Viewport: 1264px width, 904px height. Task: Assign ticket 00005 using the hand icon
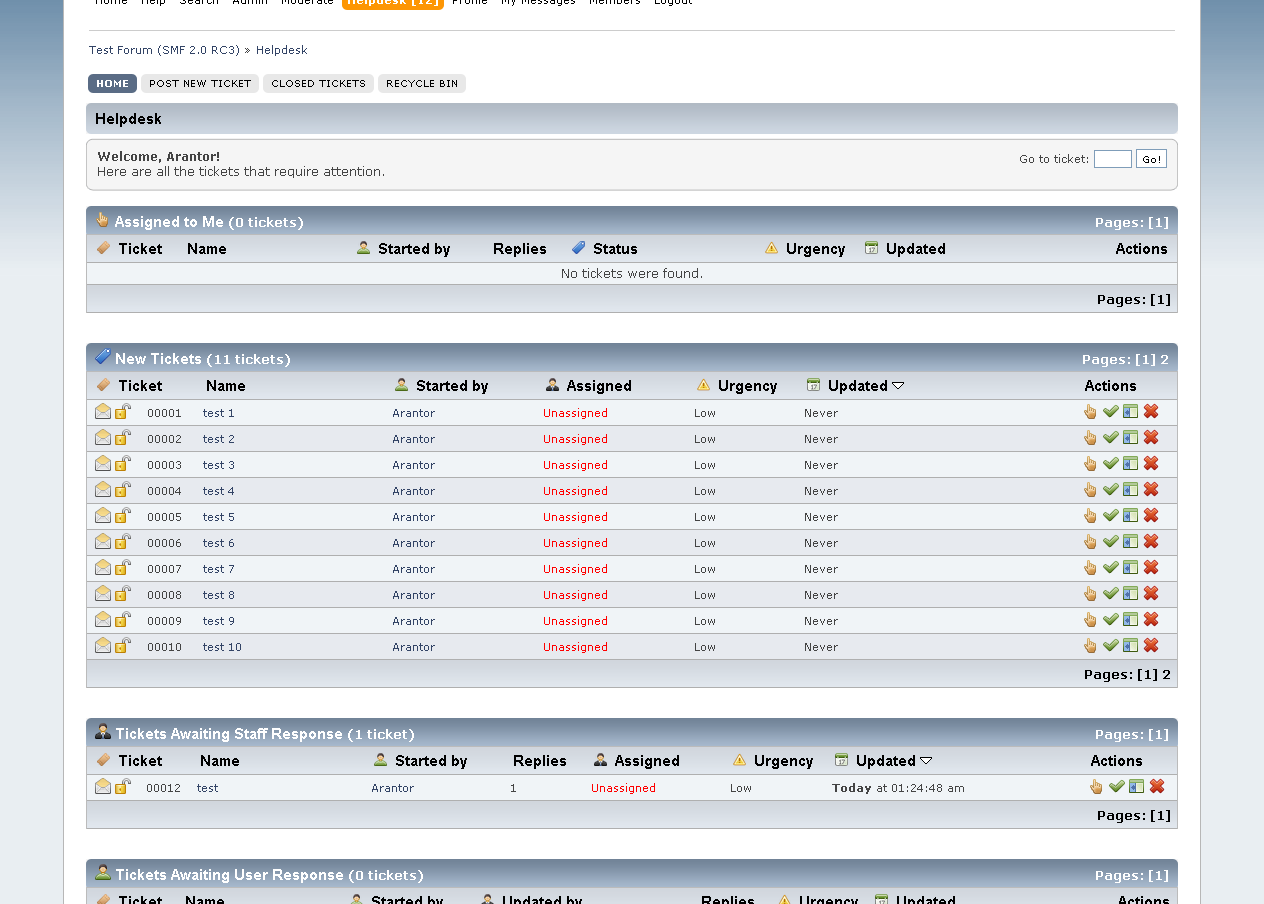pyautogui.click(x=1090, y=516)
